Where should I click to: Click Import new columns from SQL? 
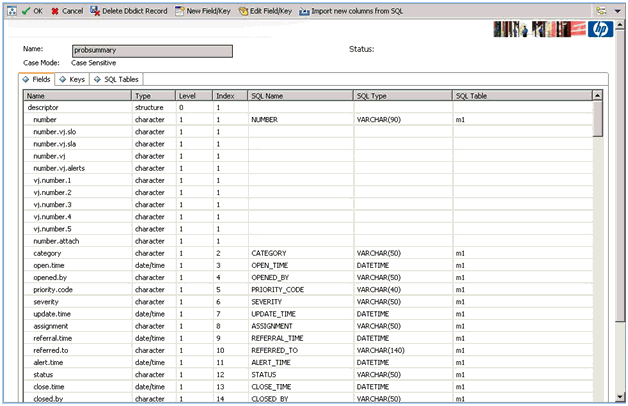(351, 11)
